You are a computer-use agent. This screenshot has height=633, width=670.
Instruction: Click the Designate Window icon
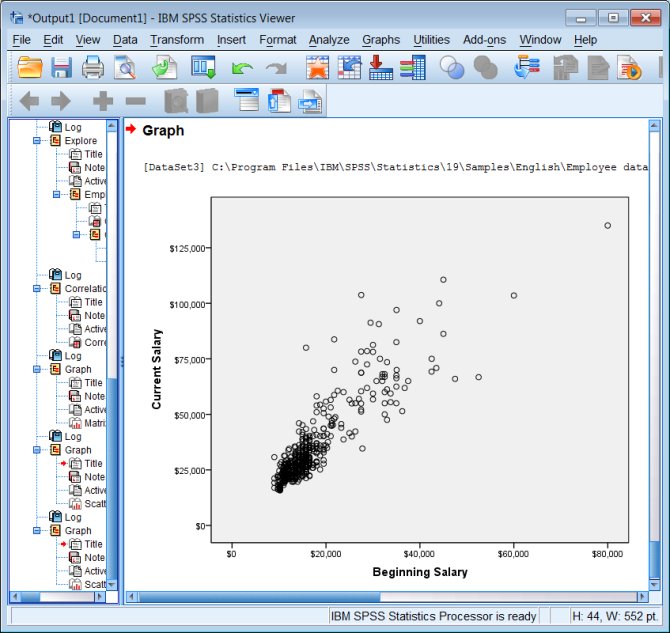click(x=527, y=68)
